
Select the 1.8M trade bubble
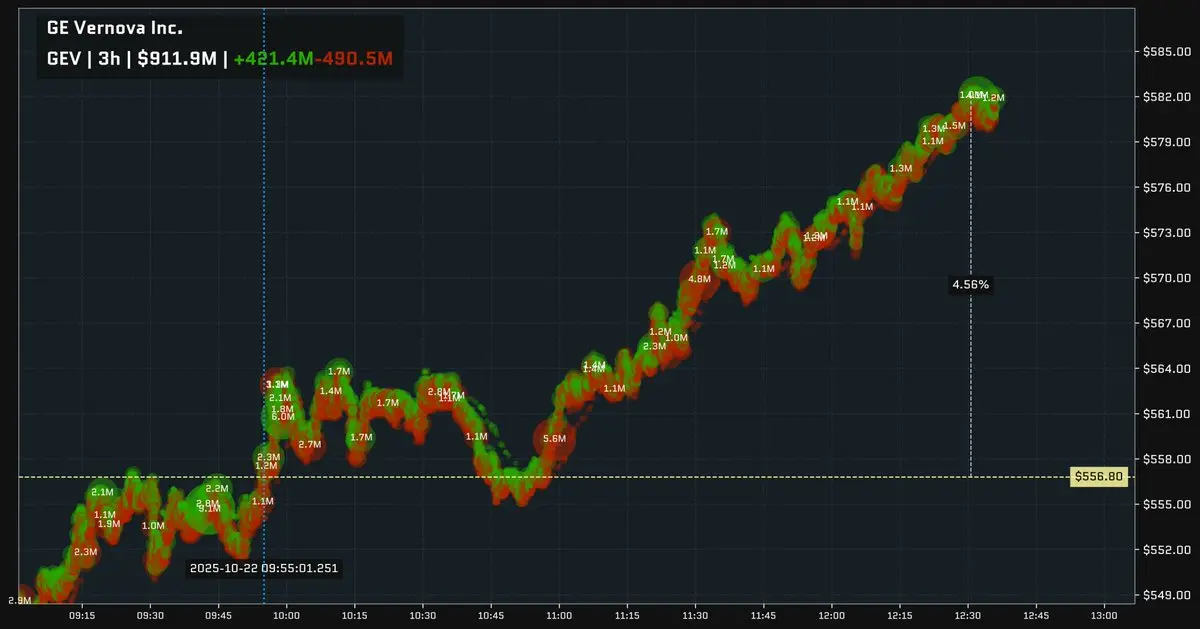pos(282,409)
